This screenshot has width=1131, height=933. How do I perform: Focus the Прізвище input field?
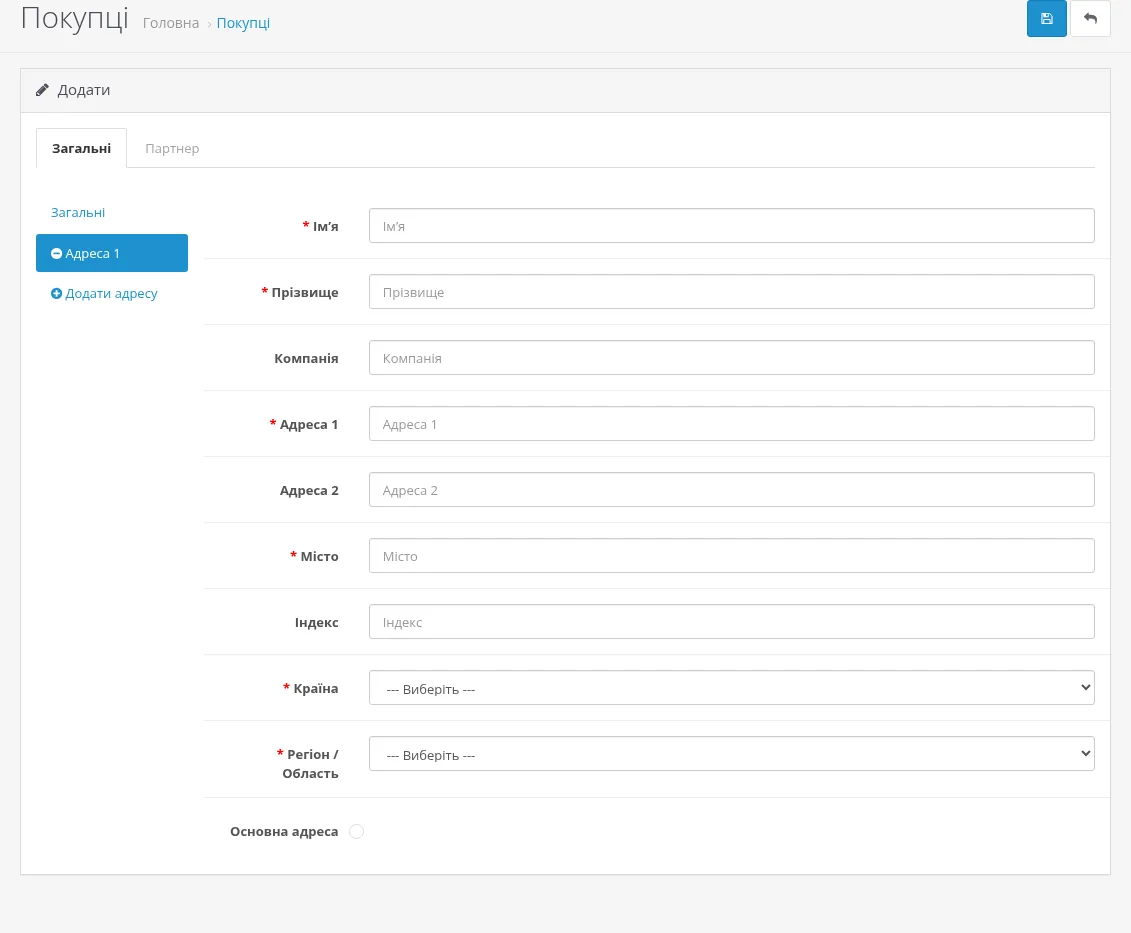pos(731,292)
